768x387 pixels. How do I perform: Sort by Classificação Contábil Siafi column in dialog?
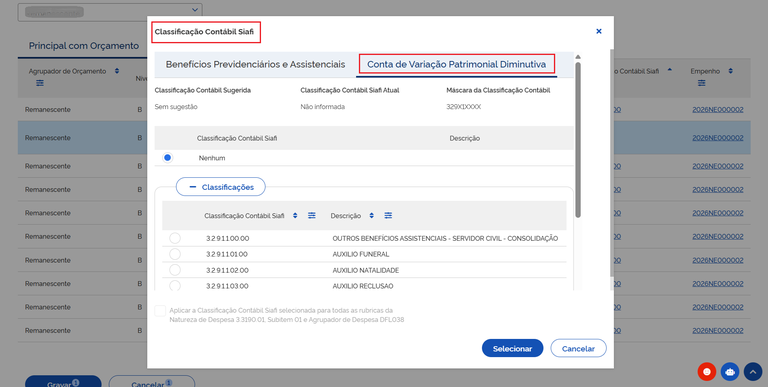[x=295, y=216]
